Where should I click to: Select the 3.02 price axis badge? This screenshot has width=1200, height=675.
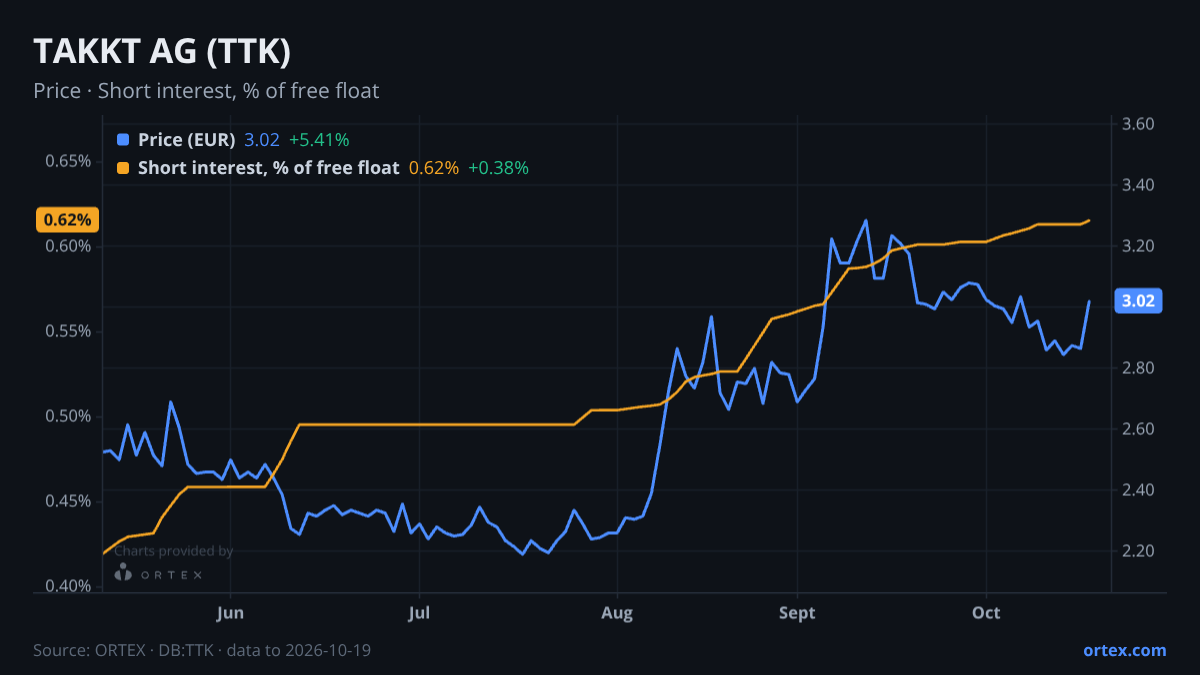1138,301
